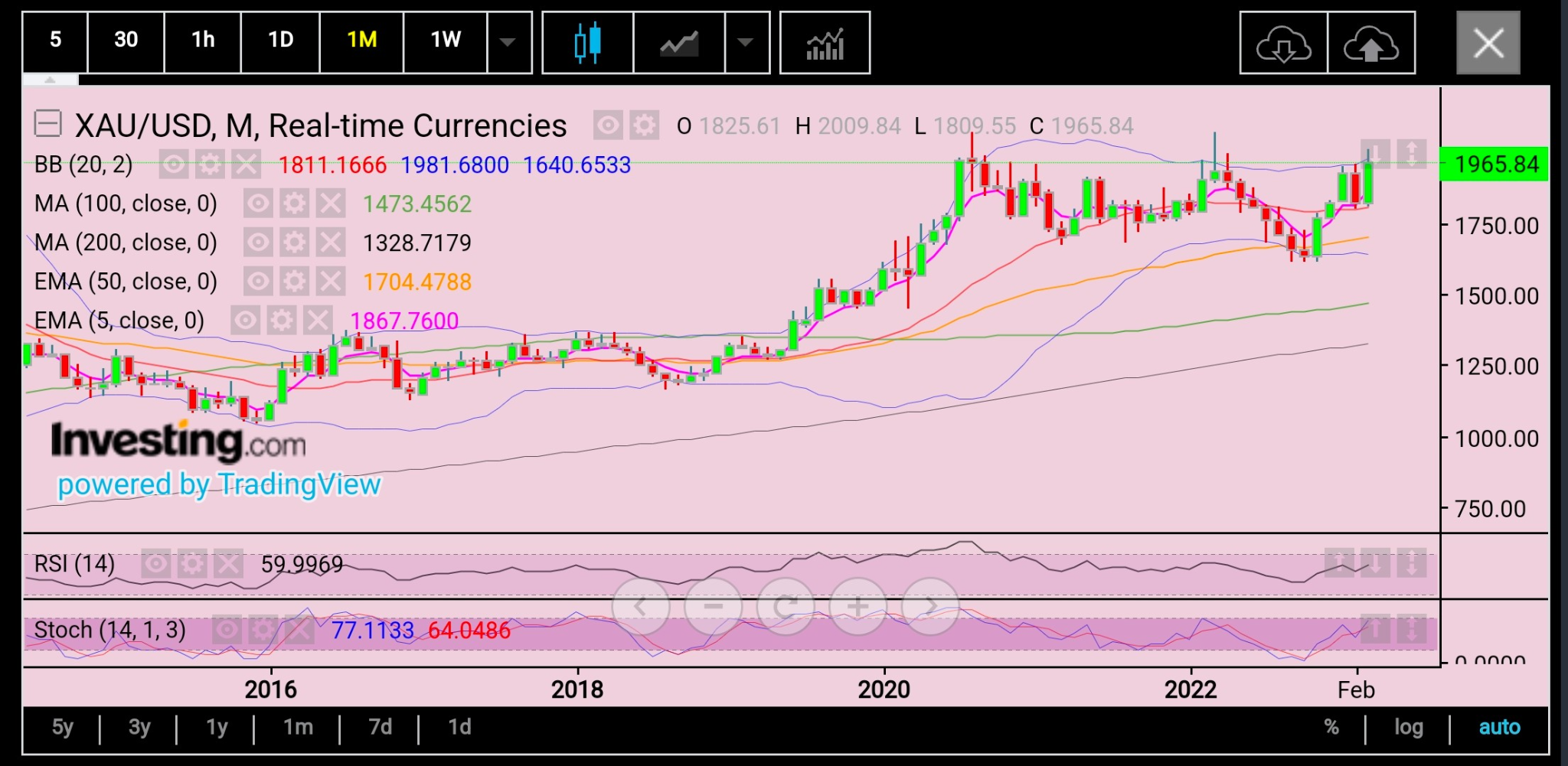
Task: Open Stoch (14, 1, 3) settings
Action: 263,630
